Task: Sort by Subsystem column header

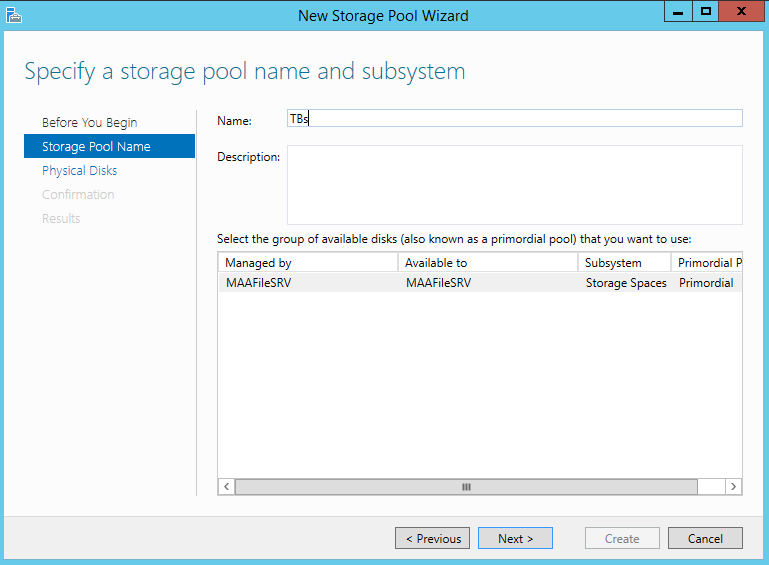Action: 624,262
